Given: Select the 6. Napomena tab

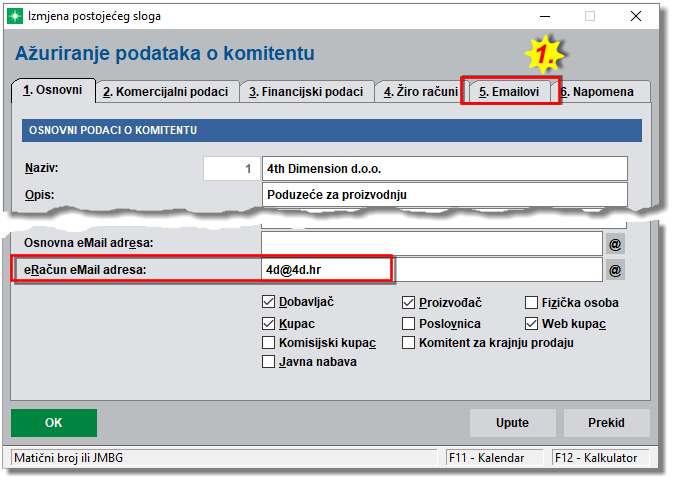Looking at the screenshot, I should (x=600, y=92).
